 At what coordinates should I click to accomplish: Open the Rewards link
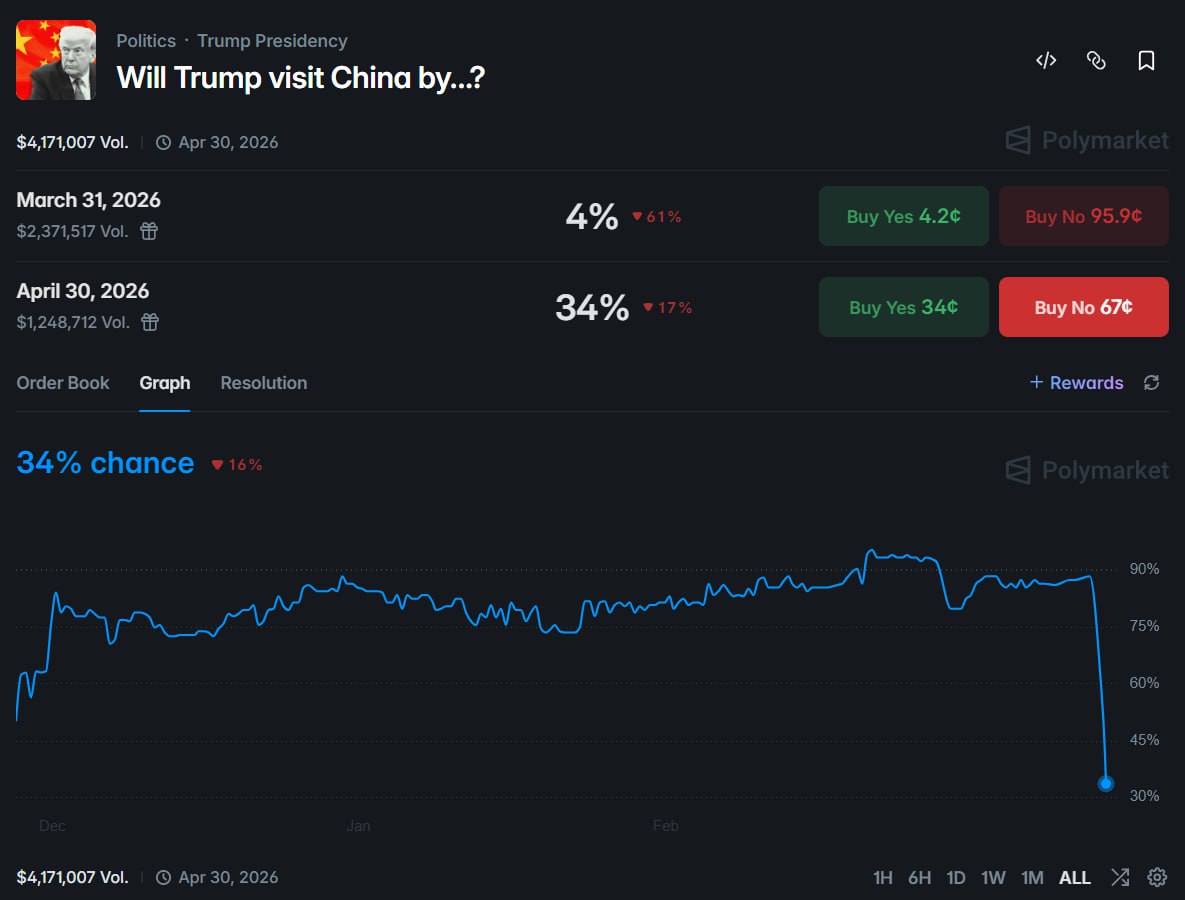click(1076, 383)
